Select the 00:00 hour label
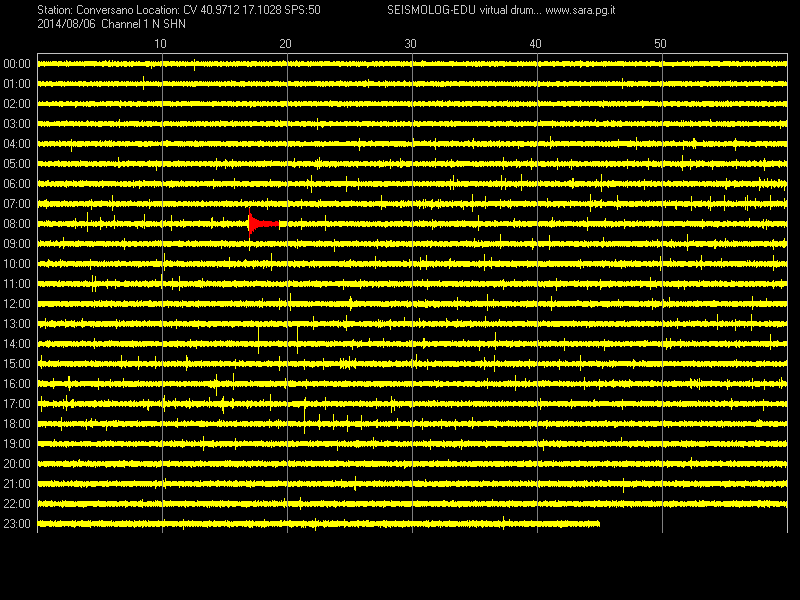Screen dimensions: 800x600 pos(17,64)
